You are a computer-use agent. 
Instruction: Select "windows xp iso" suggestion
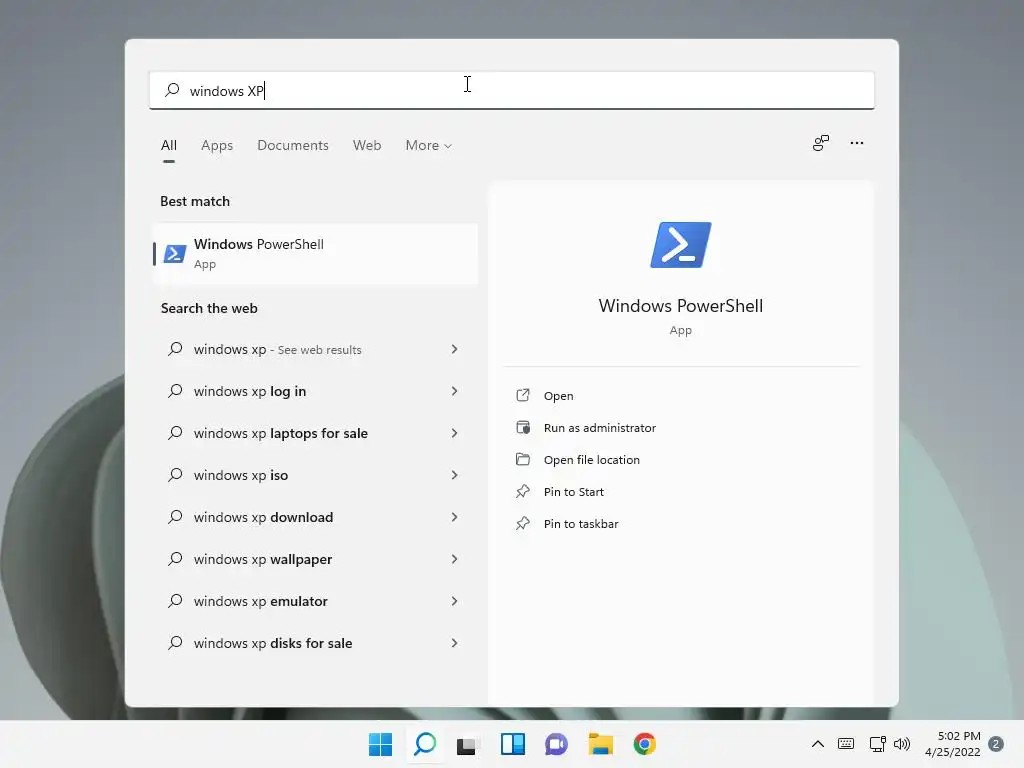[315, 475]
